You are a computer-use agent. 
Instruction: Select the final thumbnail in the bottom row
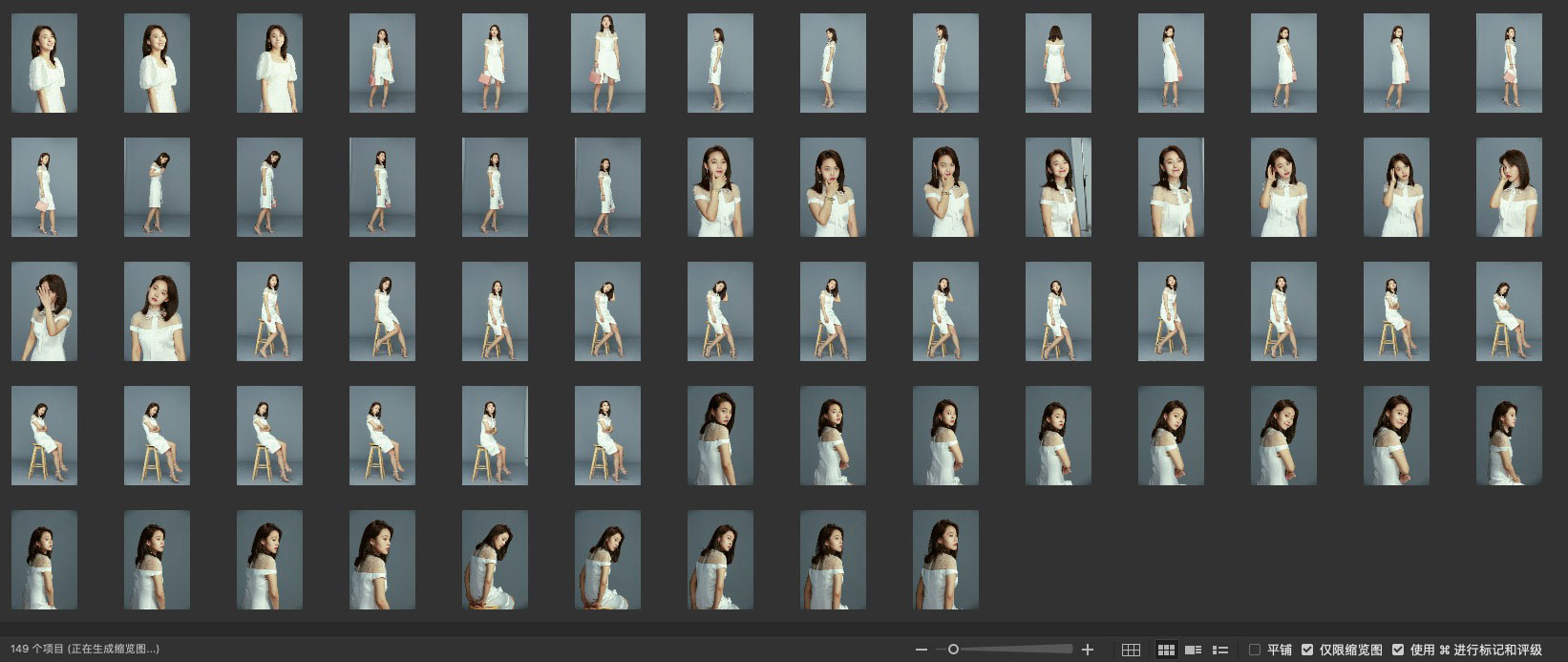pos(945,560)
